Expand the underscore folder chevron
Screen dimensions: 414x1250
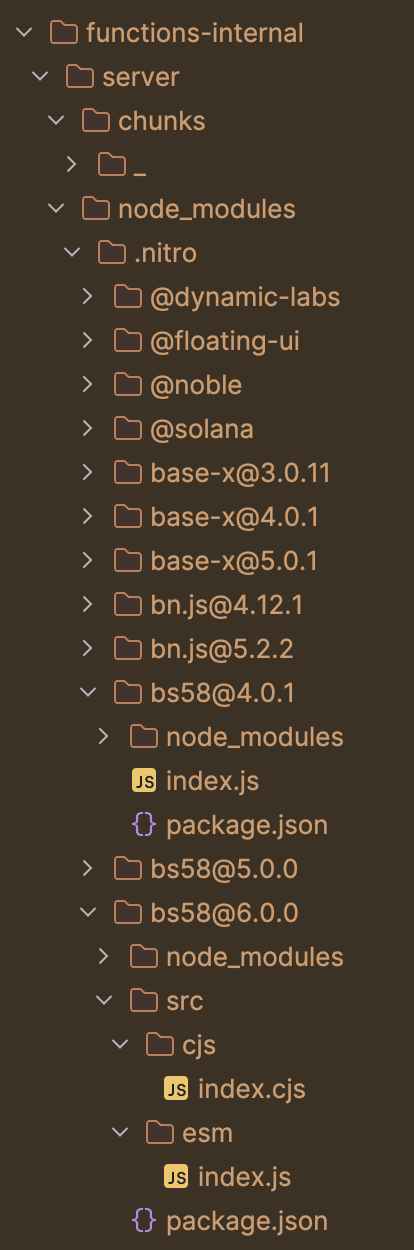click(72, 165)
